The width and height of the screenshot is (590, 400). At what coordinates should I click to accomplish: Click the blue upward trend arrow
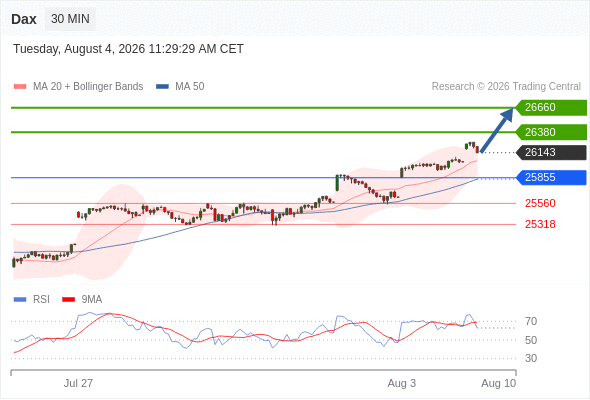[497, 130]
